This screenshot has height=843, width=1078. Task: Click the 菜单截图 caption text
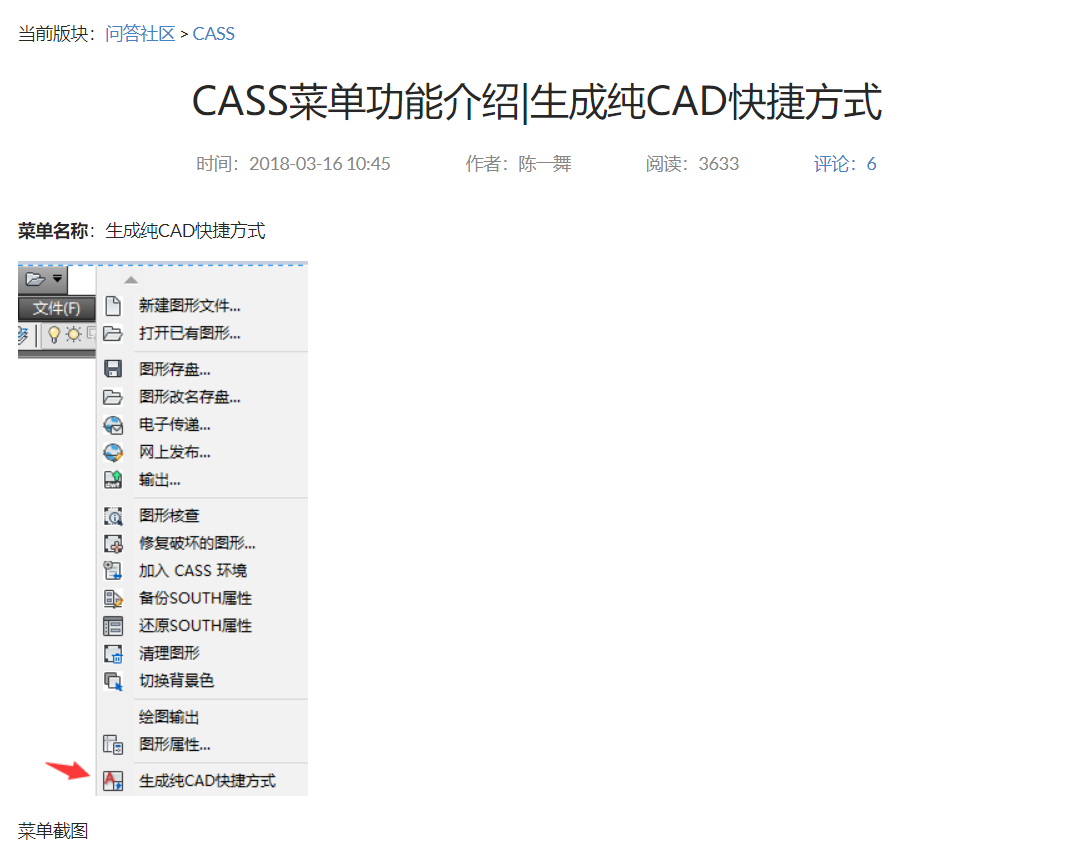point(53,831)
